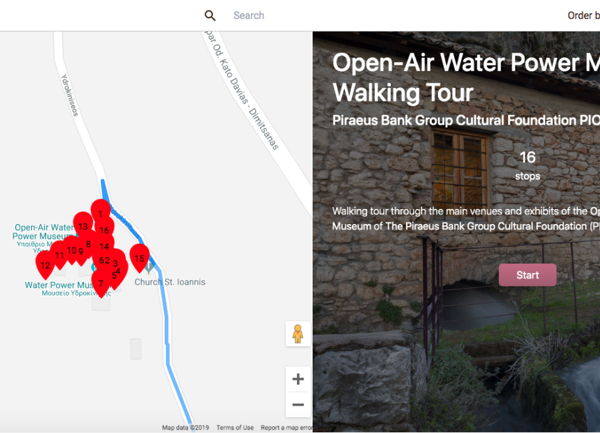The width and height of the screenshot is (600, 433).
Task: Click the Walking Tour title
Action: (x=403, y=93)
